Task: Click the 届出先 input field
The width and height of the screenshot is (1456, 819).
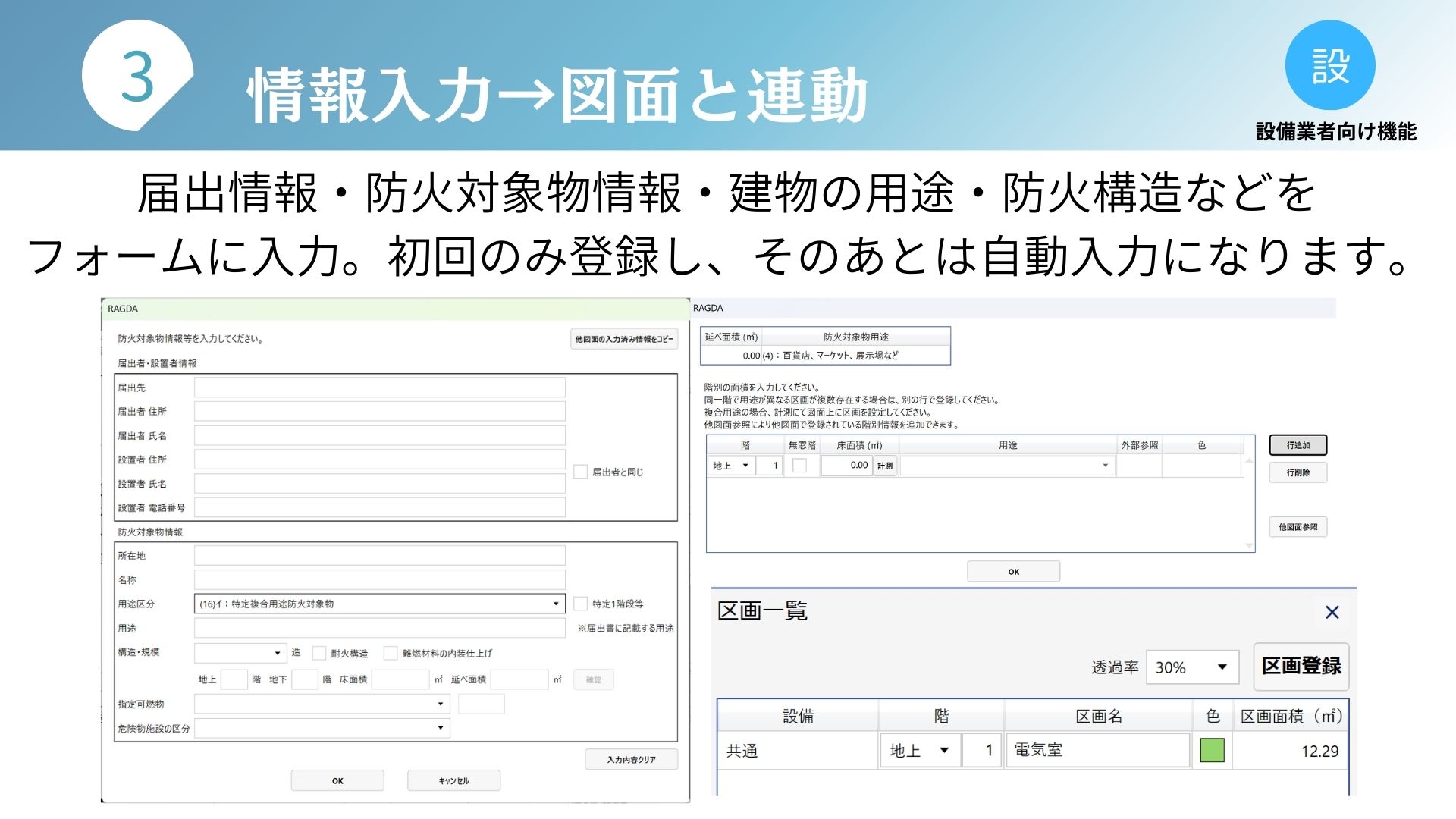Action: 379,388
